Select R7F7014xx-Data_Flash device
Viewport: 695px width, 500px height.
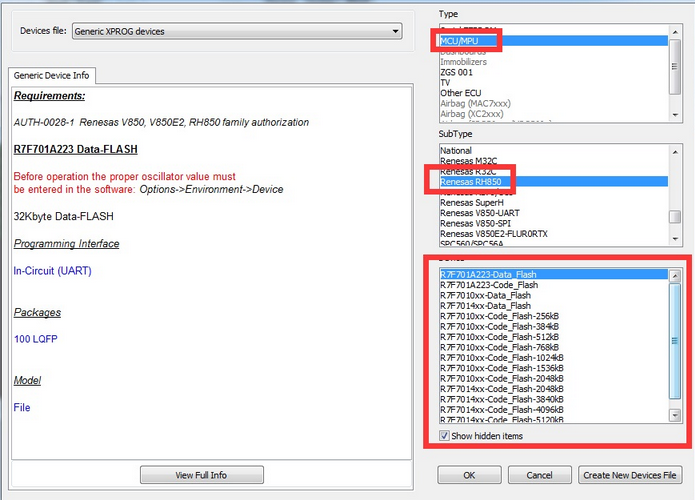tap(554, 305)
